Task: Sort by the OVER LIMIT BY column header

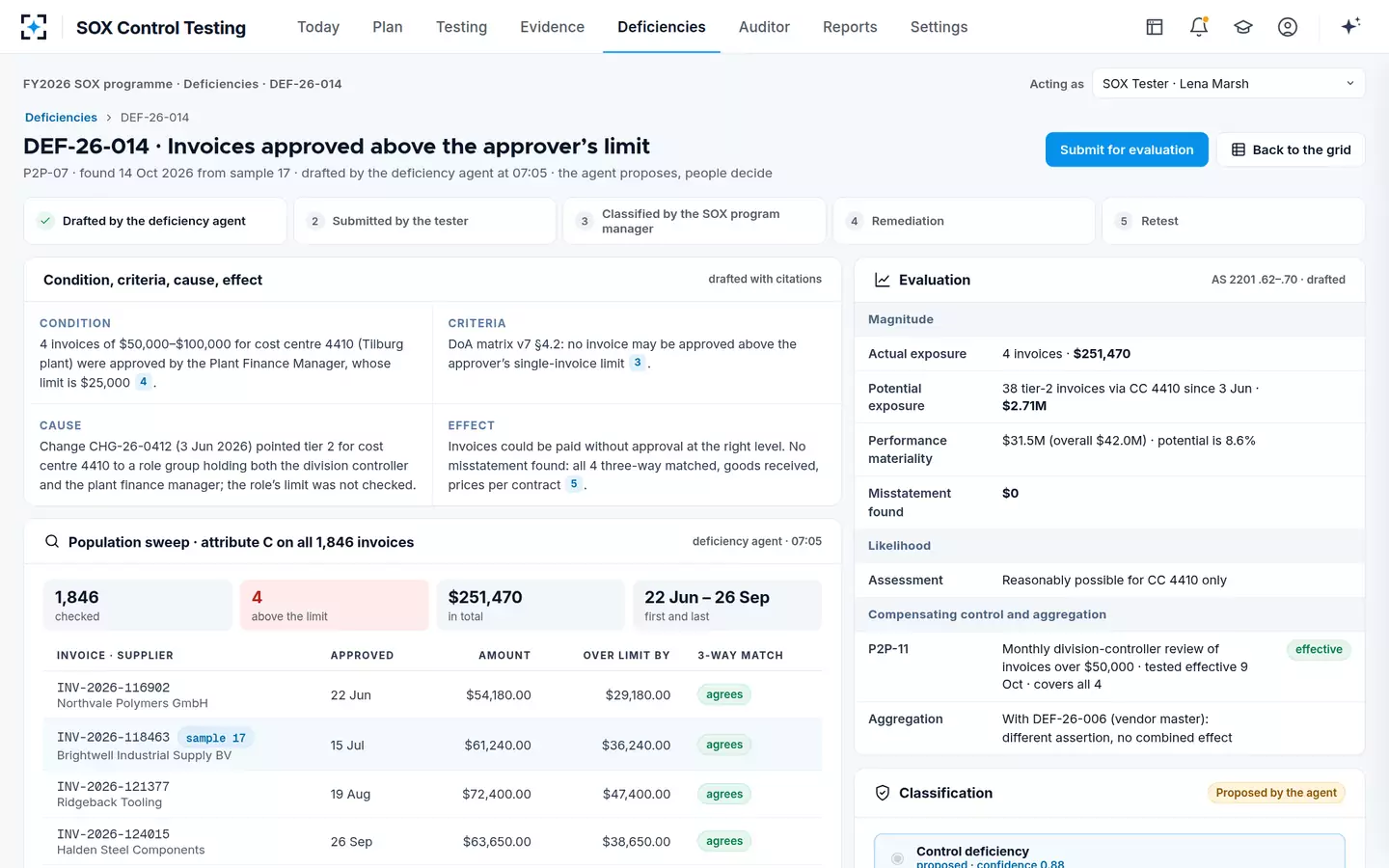Action: point(626,655)
